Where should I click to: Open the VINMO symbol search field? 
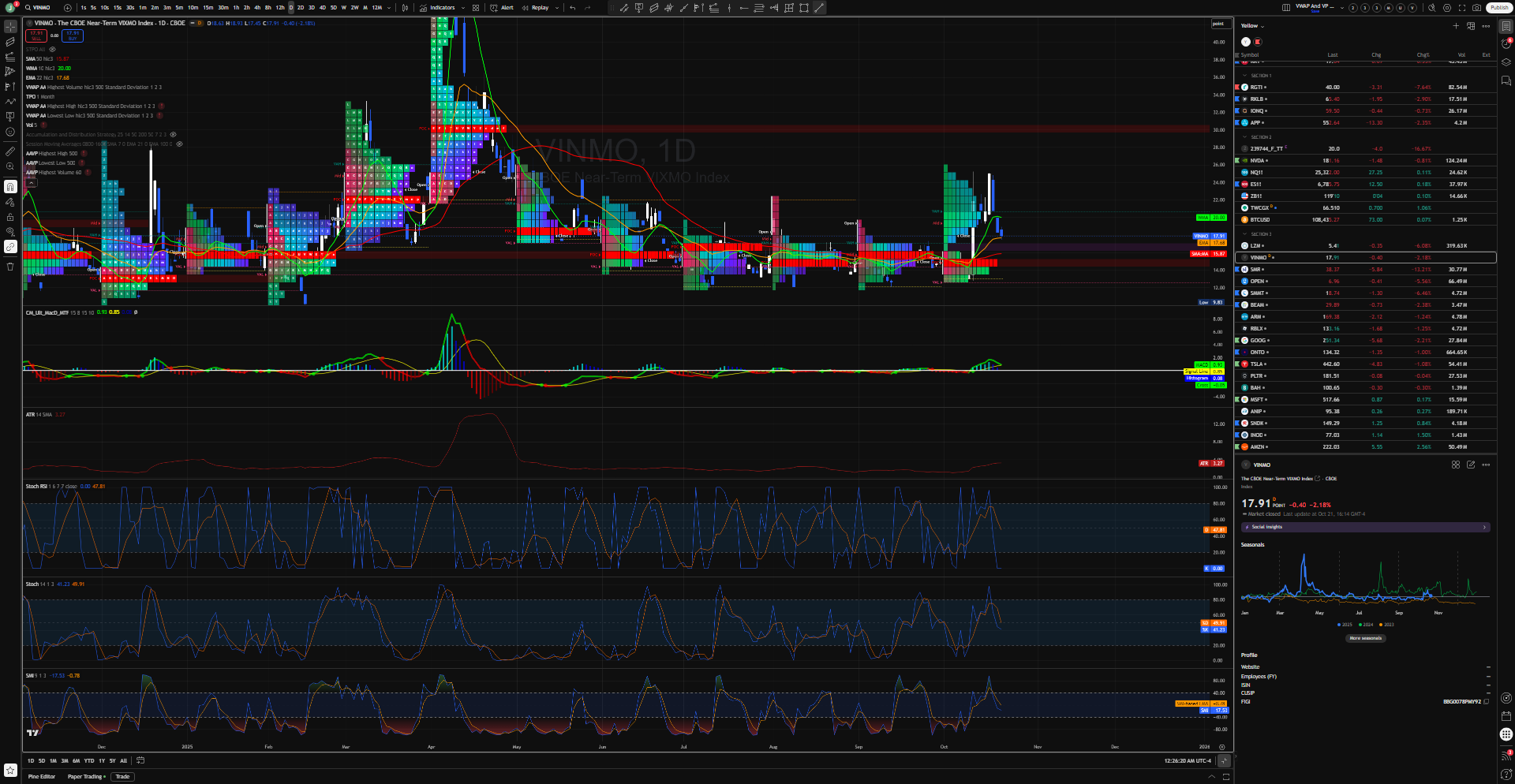pyautogui.click(x=39, y=8)
